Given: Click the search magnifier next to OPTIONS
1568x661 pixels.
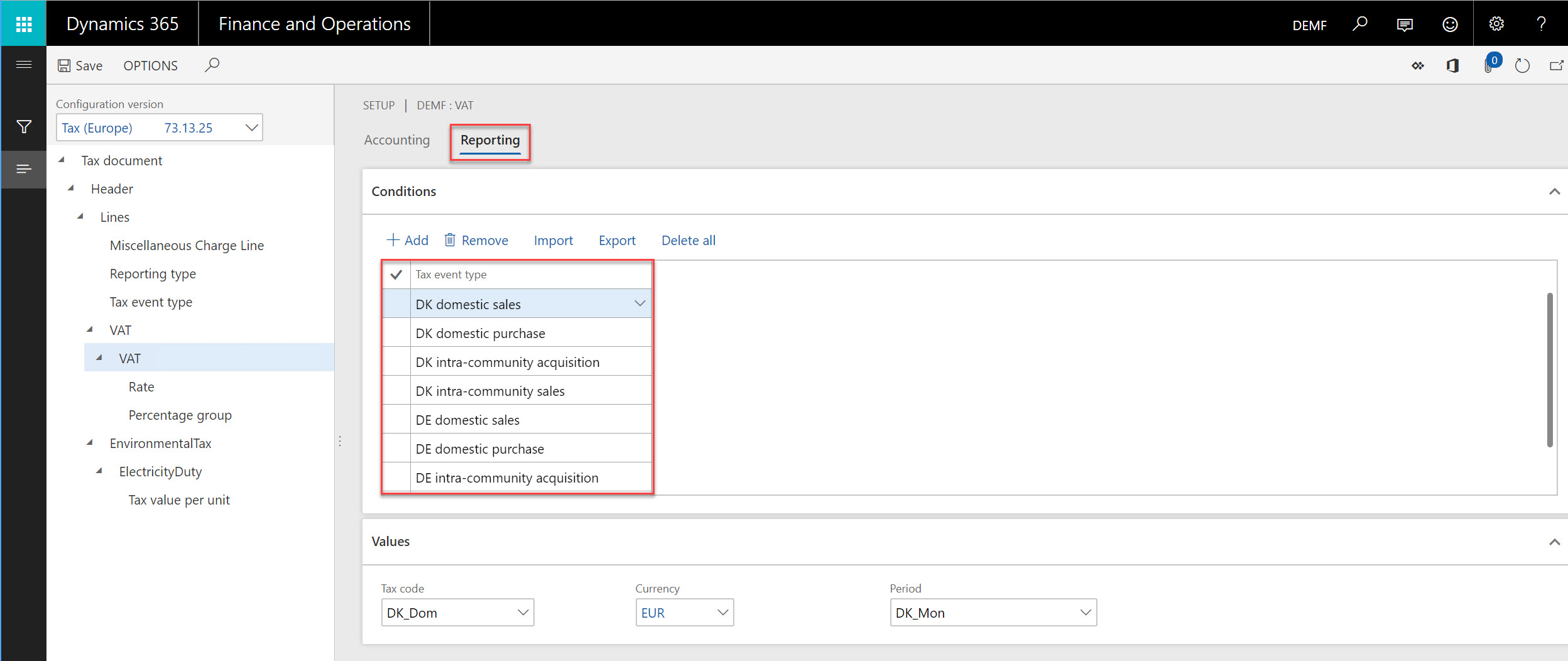Looking at the screenshot, I should 212,64.
